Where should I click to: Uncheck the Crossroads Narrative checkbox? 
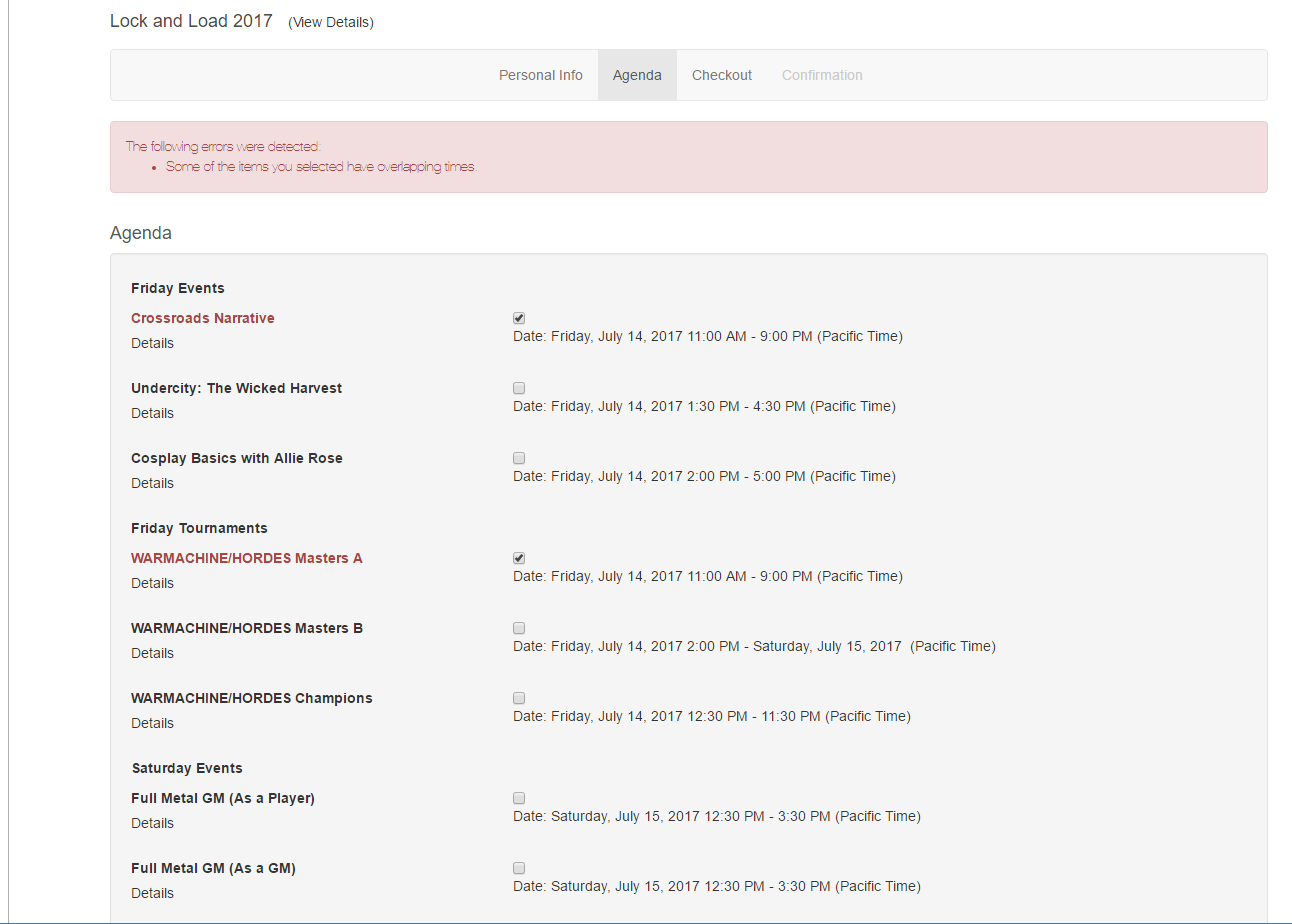pyautogui.click(x=519, y=318)
